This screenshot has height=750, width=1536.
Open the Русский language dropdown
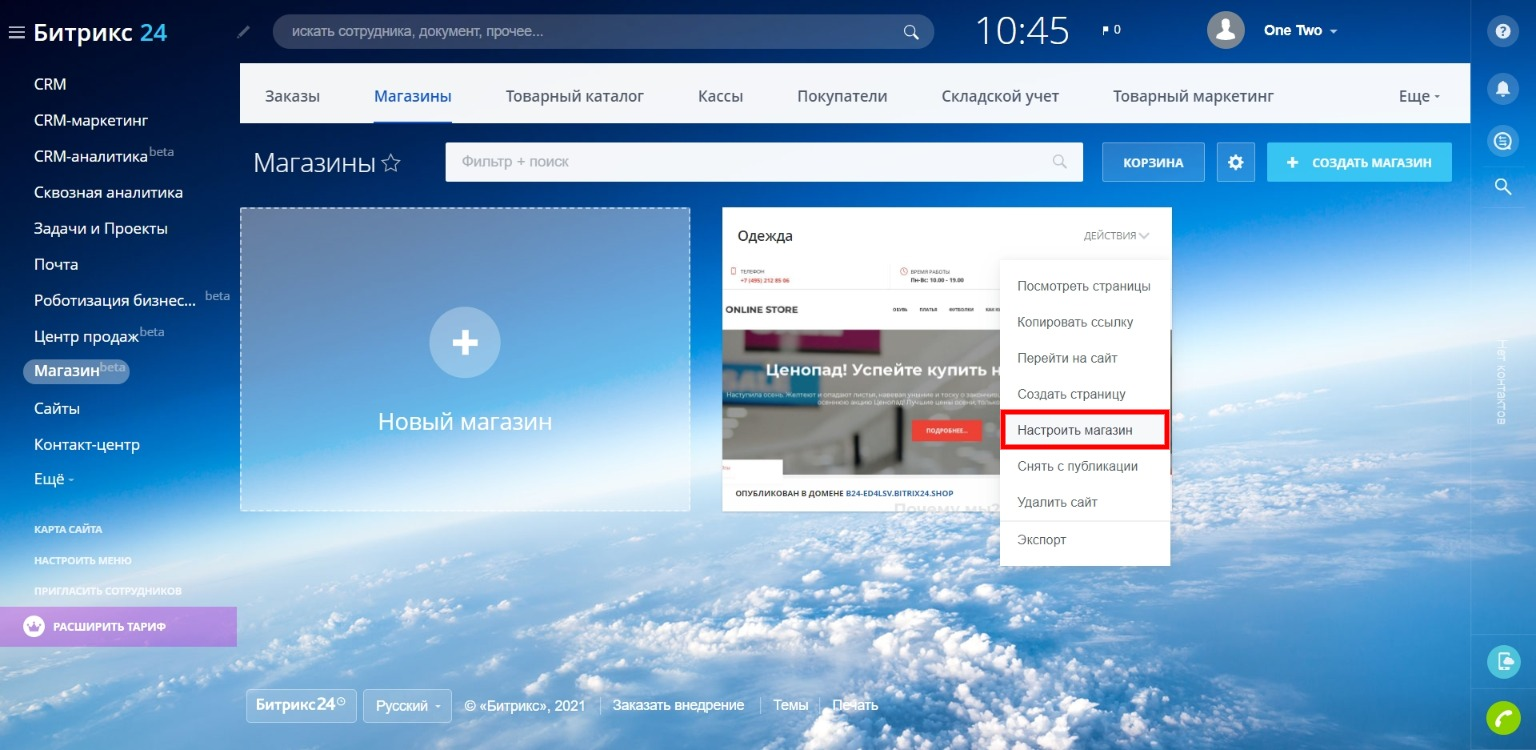407,705
